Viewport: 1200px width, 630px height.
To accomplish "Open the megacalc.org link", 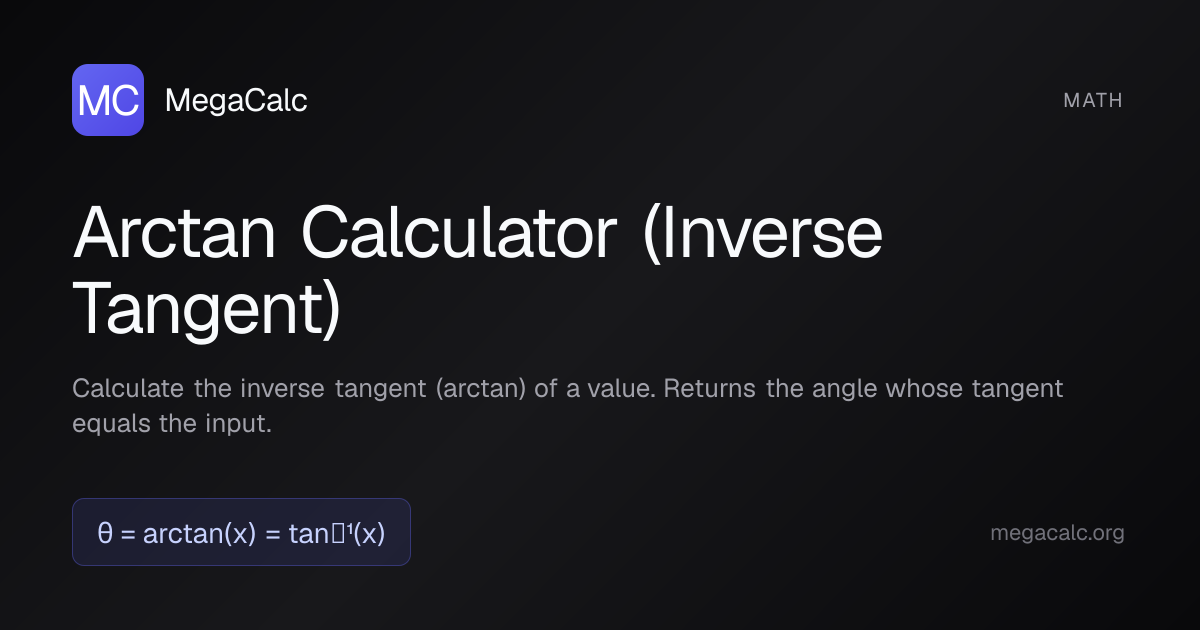I will click(1057, 533).
